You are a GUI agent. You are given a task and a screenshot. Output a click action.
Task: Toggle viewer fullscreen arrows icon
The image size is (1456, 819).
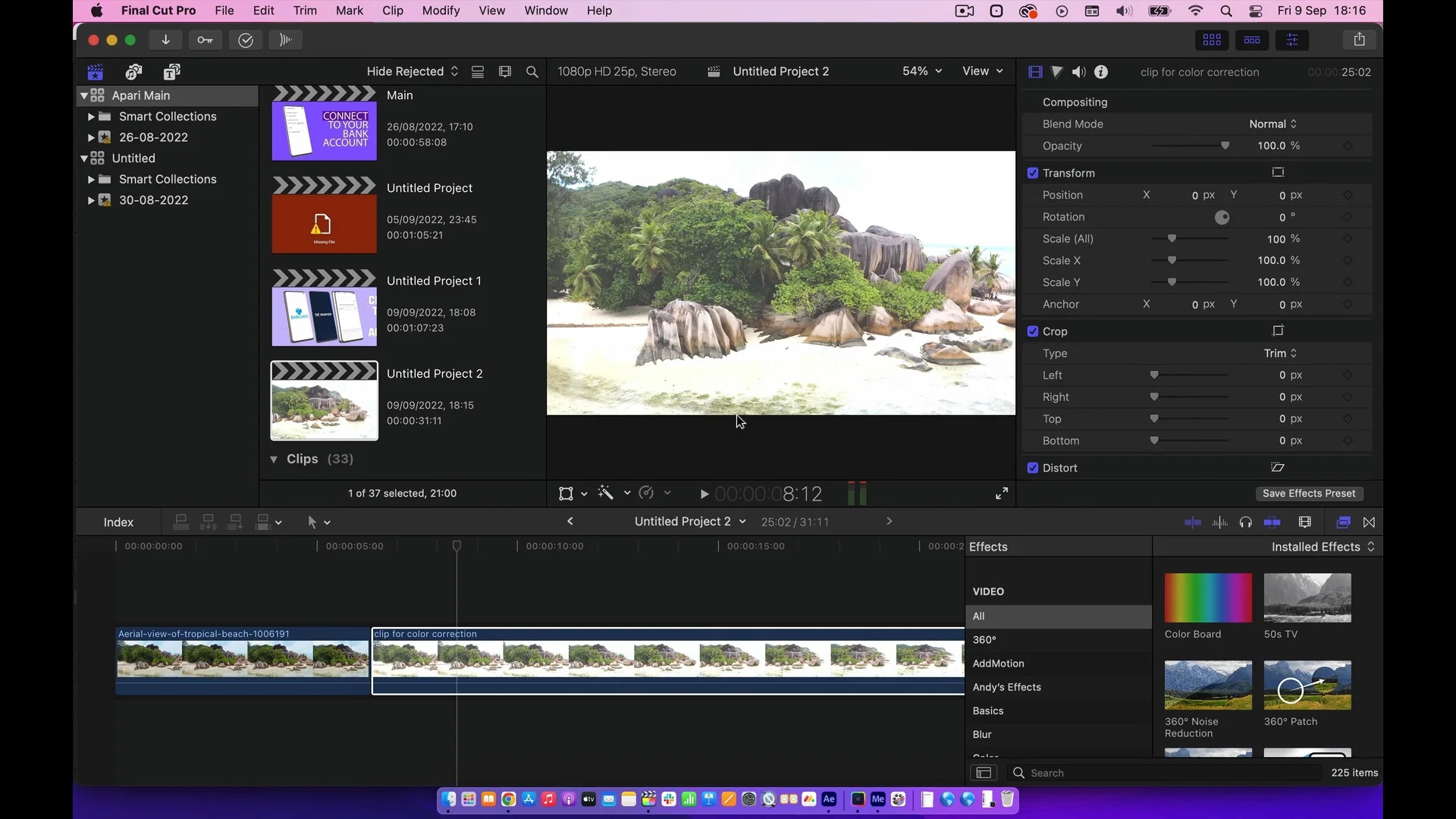[x=1002, y=494]
